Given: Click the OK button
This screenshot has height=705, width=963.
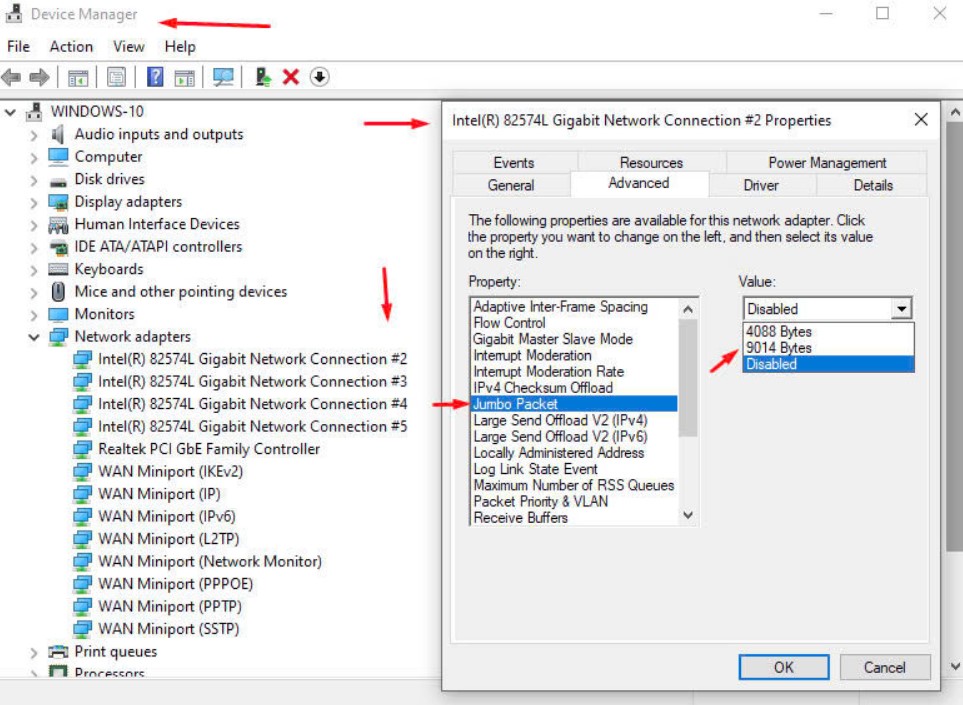Looking at the screenshot, I should click(783, 667).
